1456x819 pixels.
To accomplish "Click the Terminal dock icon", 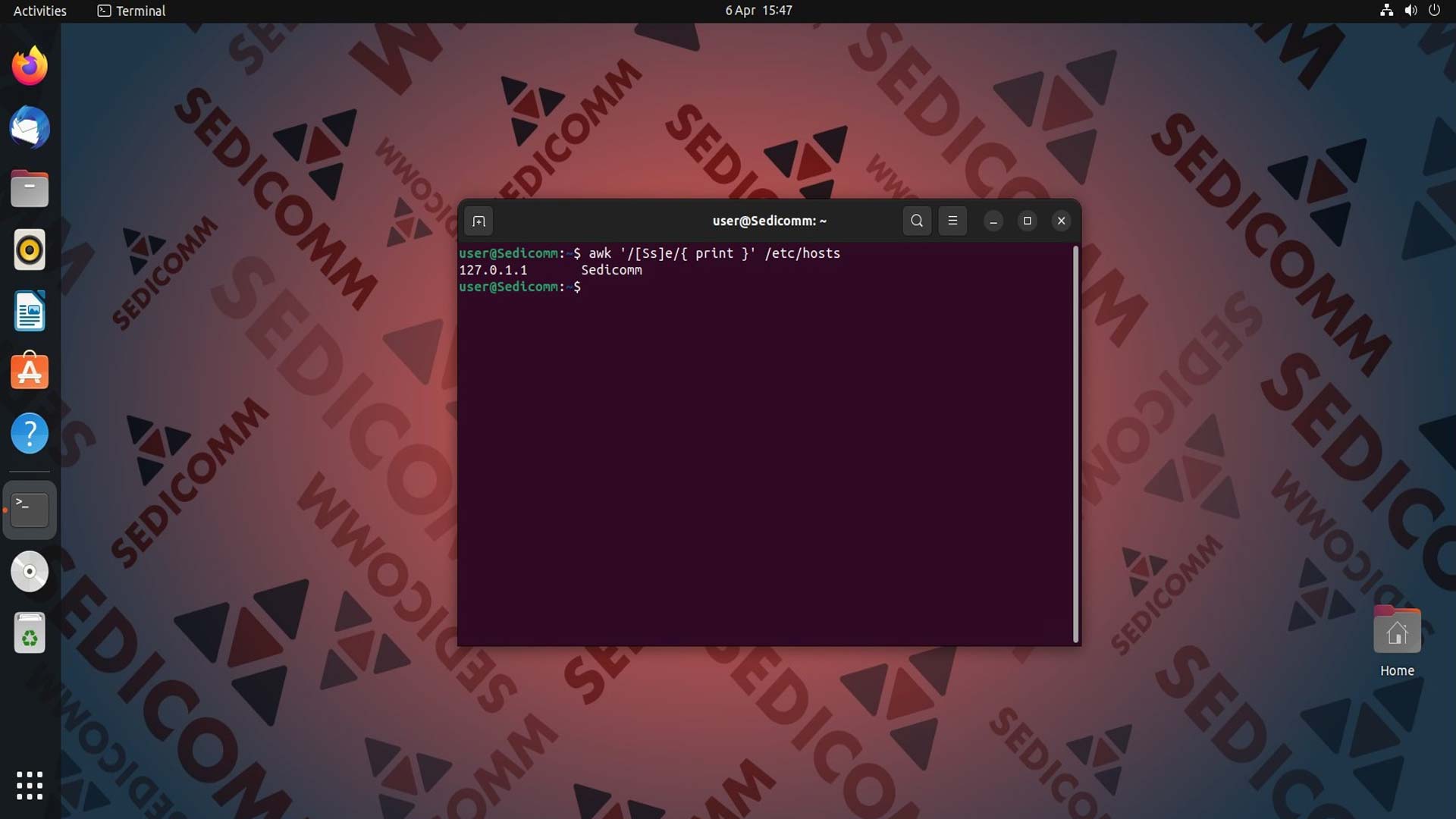I will click(x=30, y=510).
